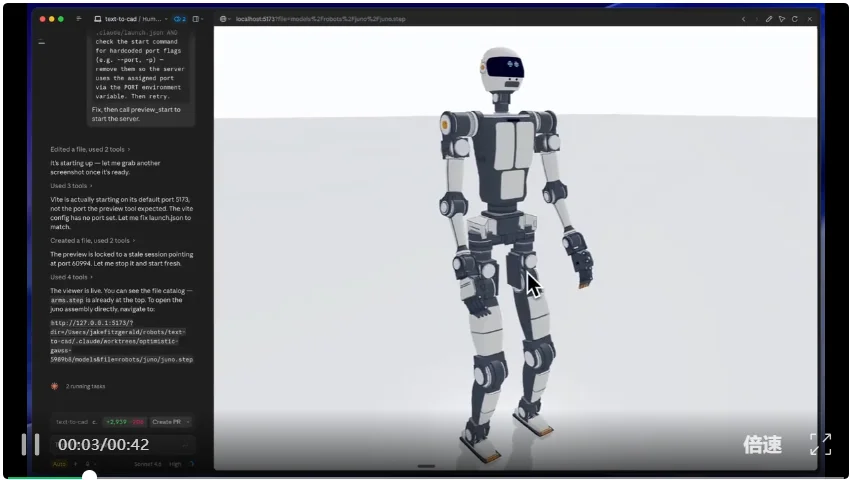This screenshot has height=480, width=850.
Task: Click the globe icon before localhost URL
Action: (x=223, y=19)
